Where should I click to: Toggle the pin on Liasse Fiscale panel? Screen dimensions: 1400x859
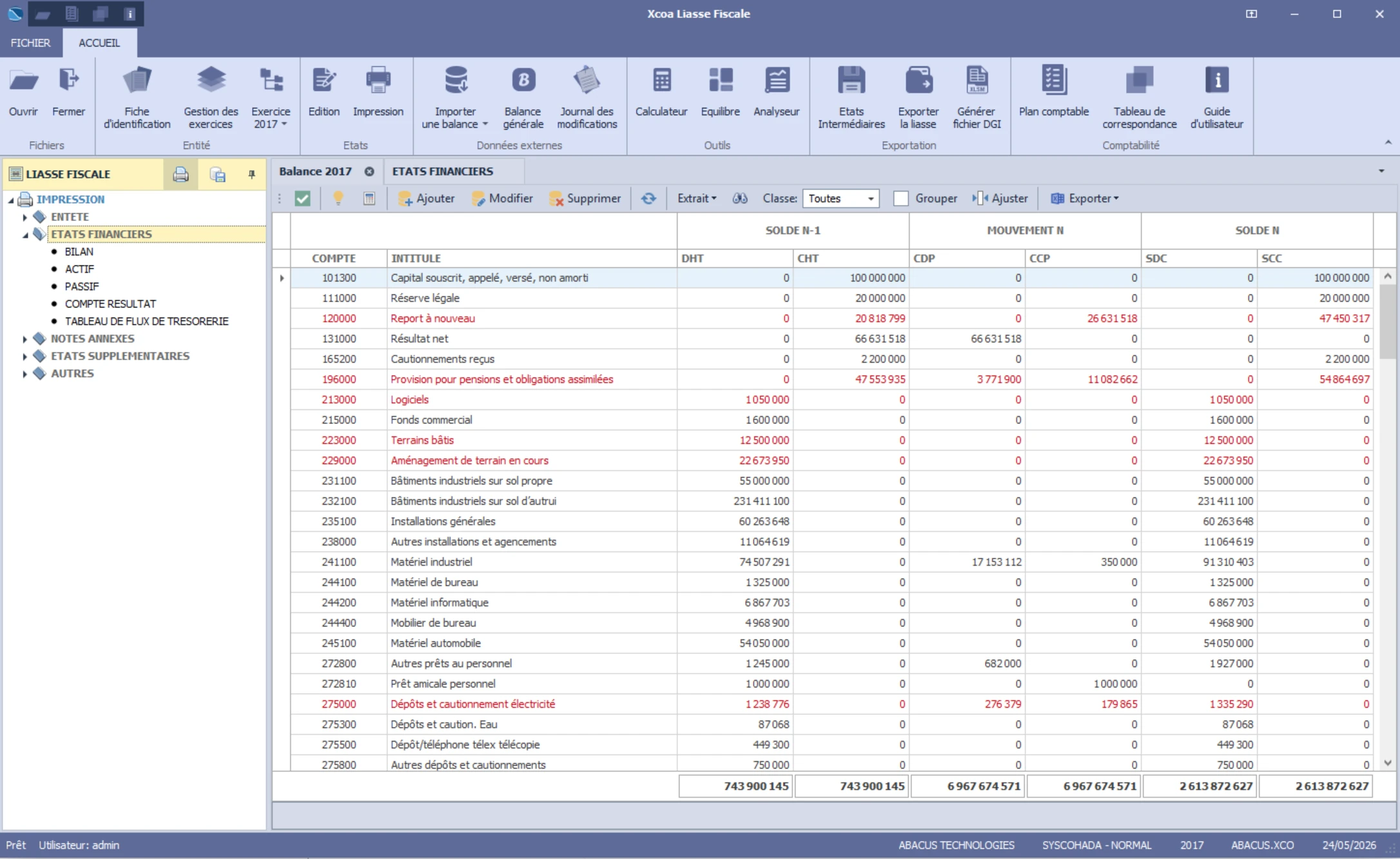251,174
